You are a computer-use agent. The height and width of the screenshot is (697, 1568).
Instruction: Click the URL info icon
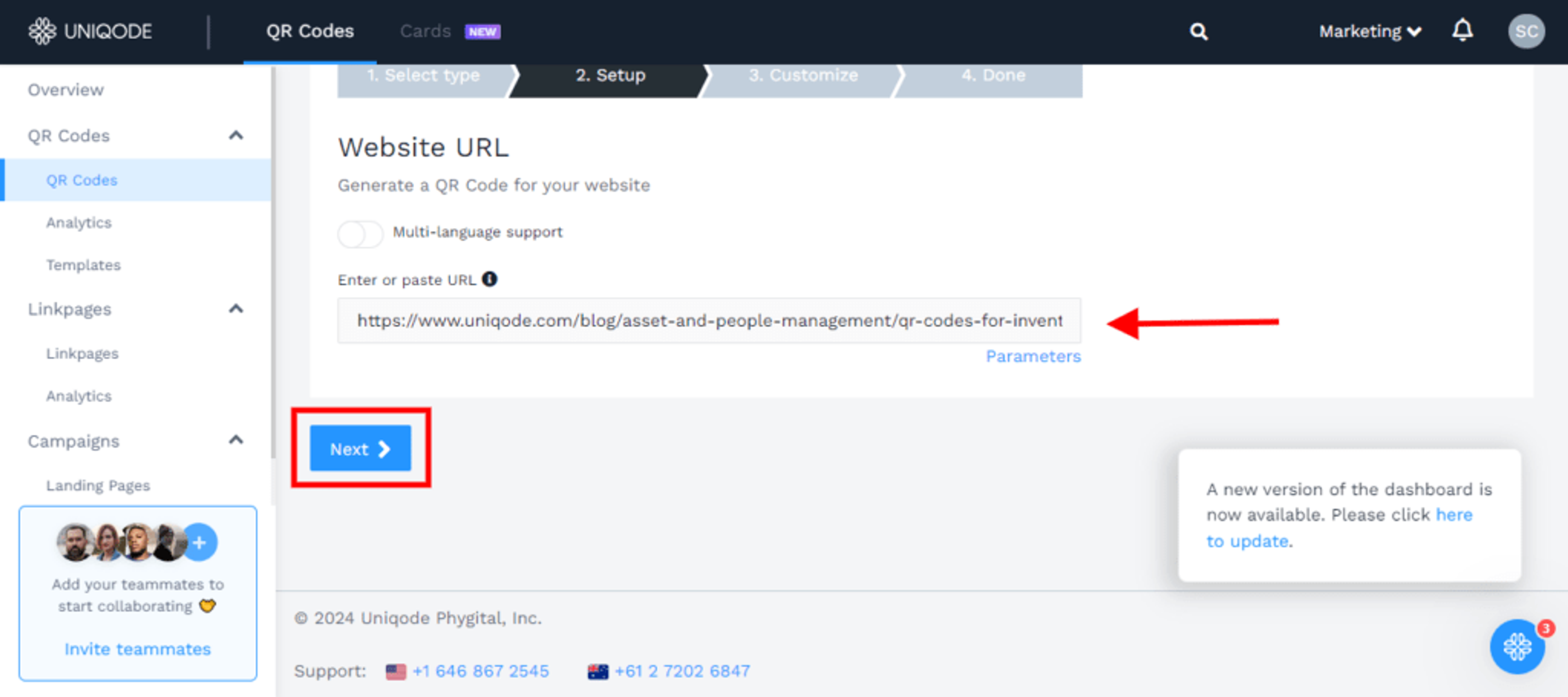pos(490,279)
